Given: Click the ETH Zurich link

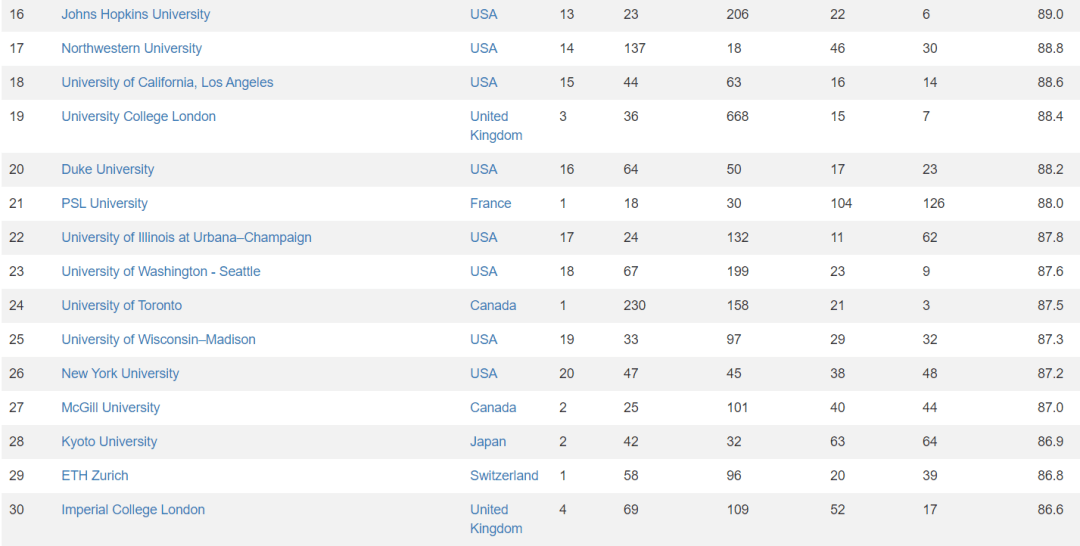Looking at the screenshot, I should click(95, 476).
